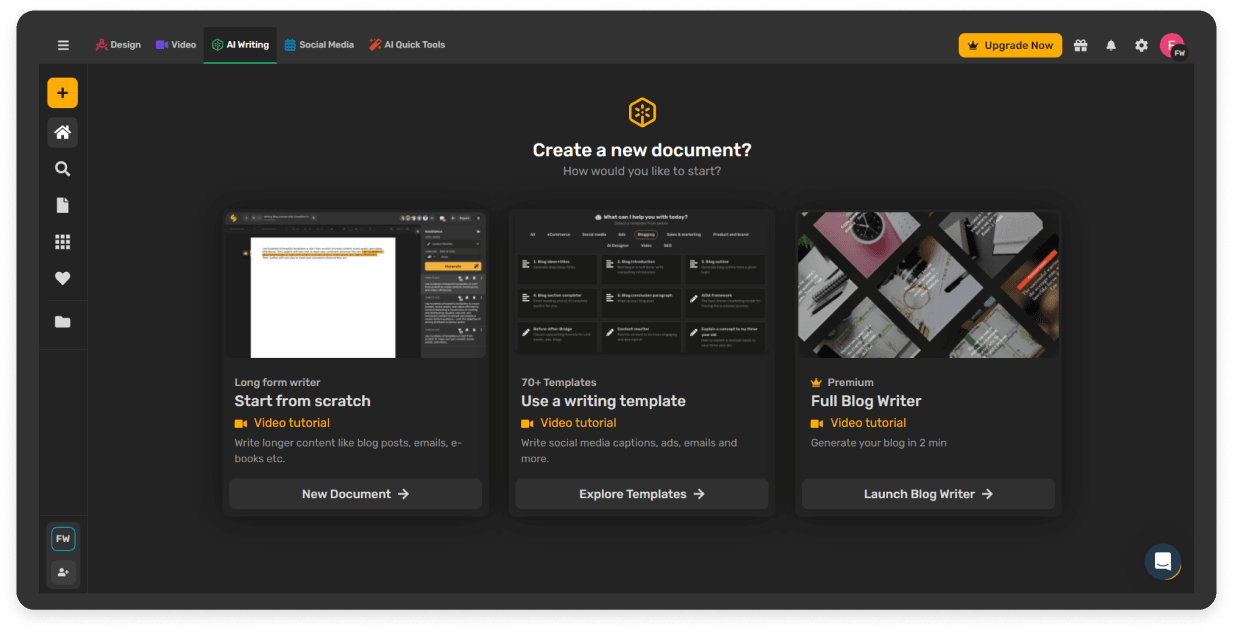Click the Upgrade Now button
Screen dimensions: 1234x633
(1010, 44)
